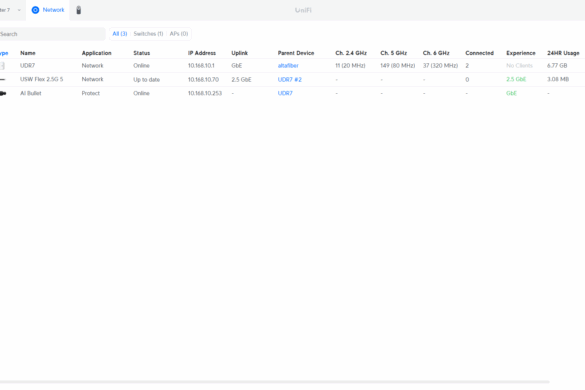This screenshot has height=390, width=585.
Task: Expand the console selector dropdown arrow
Action: point(19,10)
